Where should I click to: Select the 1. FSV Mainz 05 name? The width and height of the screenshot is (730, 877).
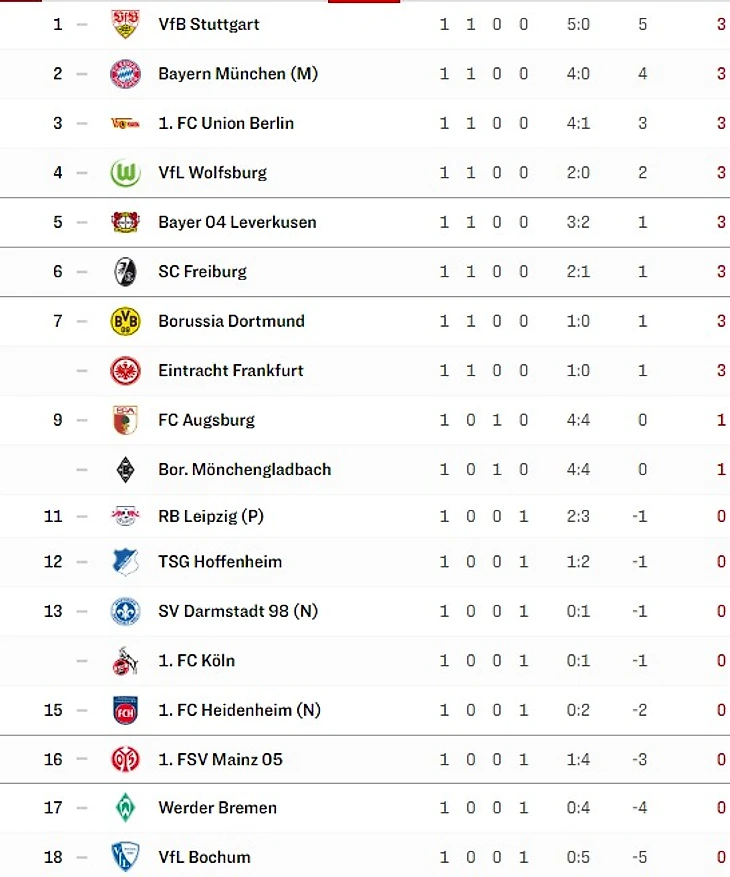click(x=220, y=759)
